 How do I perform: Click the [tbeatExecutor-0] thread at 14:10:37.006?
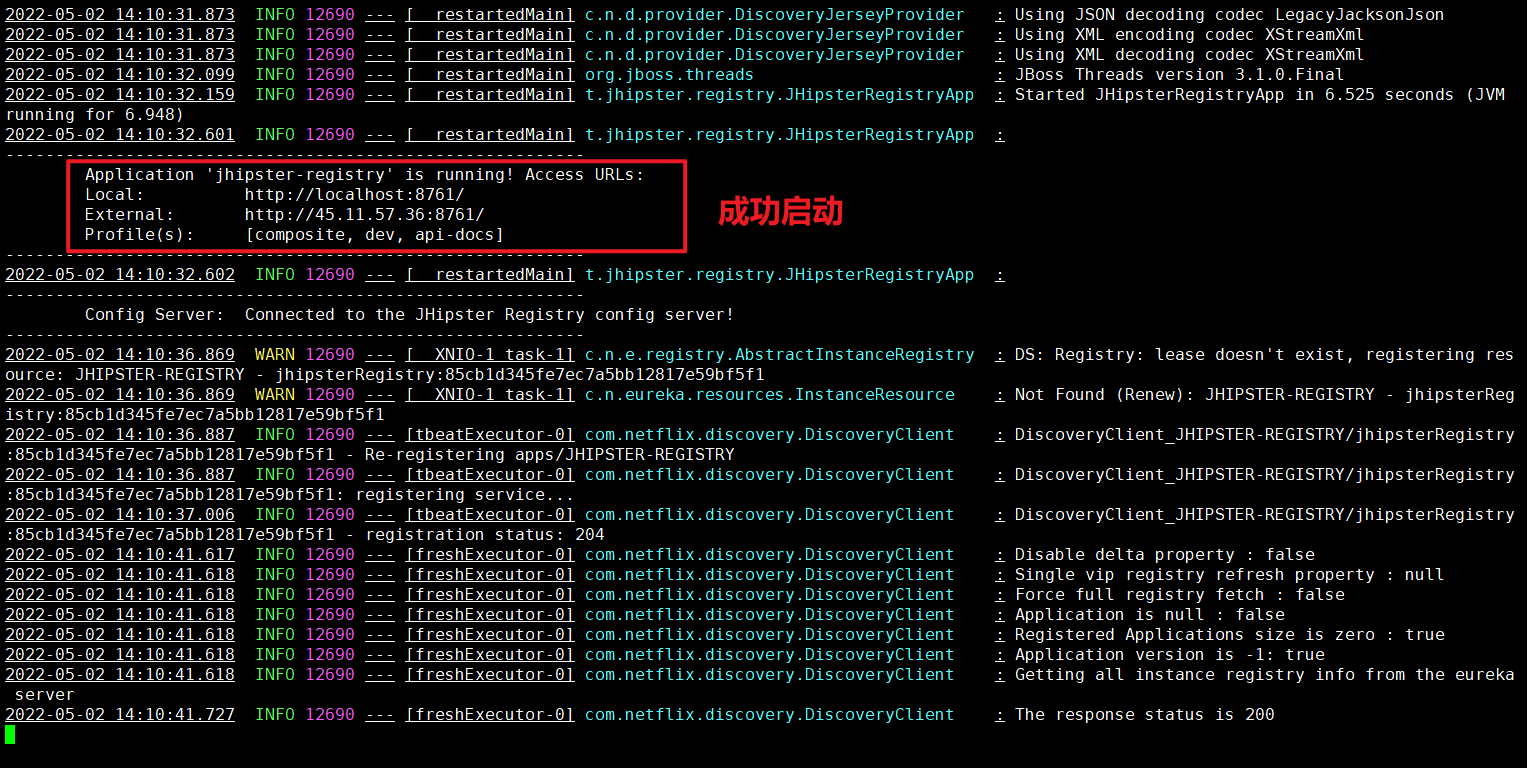490,514
